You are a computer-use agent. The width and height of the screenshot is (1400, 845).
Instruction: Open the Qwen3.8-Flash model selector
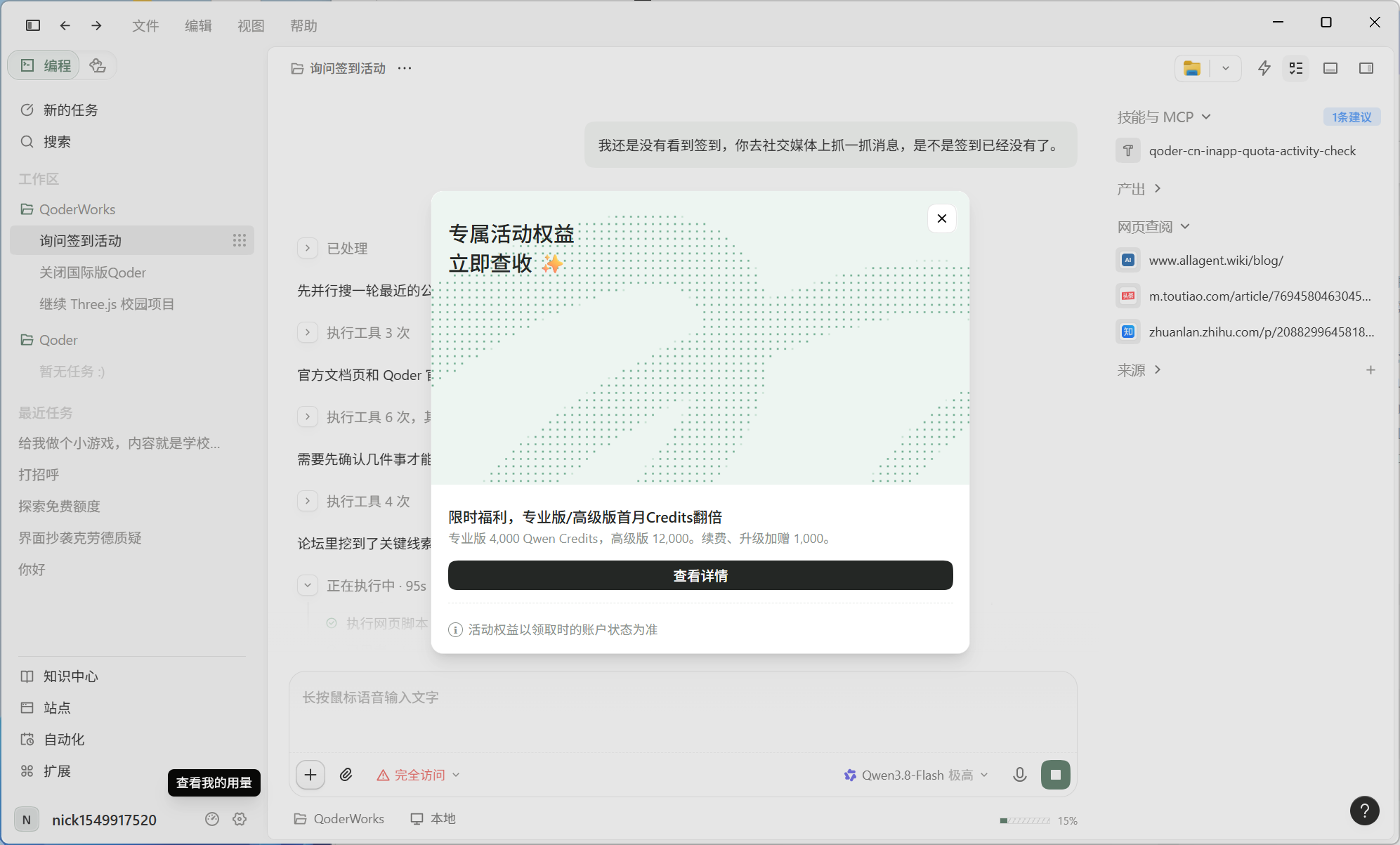coord(916,775)
